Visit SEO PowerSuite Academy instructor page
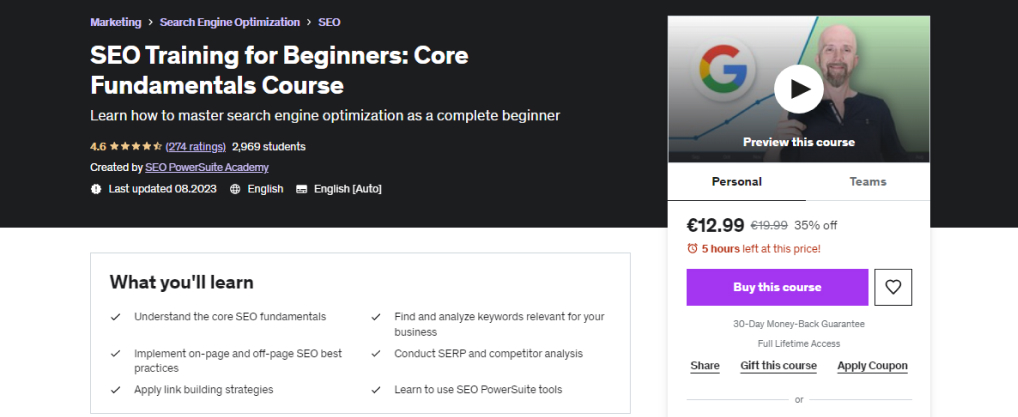The width and height of the screenshot is (1018, 417). pyautogui.click(x=206, y=167)
